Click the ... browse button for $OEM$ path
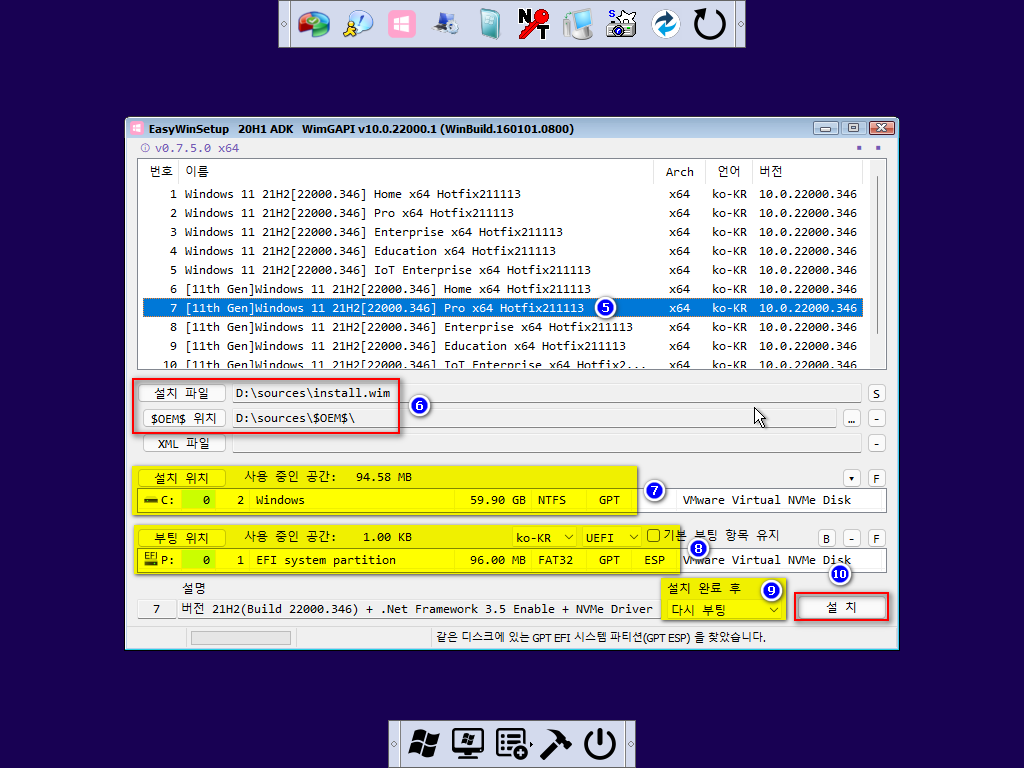 coord(852,419)
